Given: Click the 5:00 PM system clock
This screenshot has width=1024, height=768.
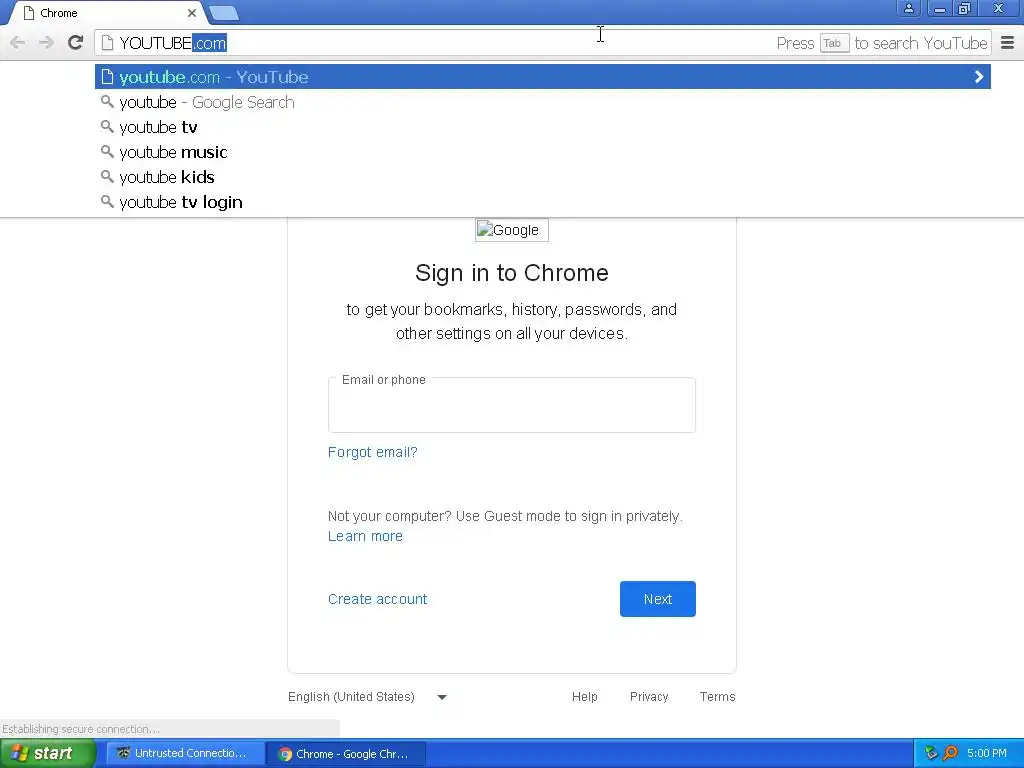Looking at the screenshot, I should 986,754.
